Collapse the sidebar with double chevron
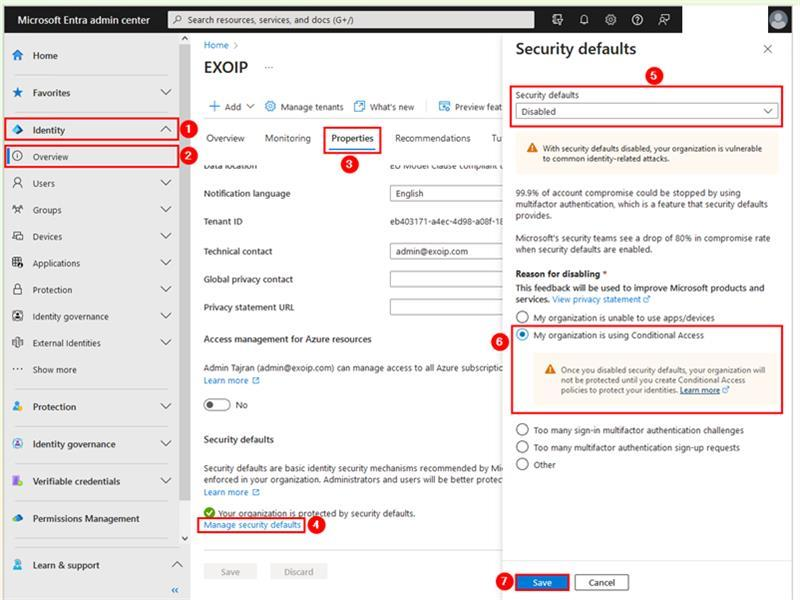This screenshot has height=600, width=800. tap(175, 590)
